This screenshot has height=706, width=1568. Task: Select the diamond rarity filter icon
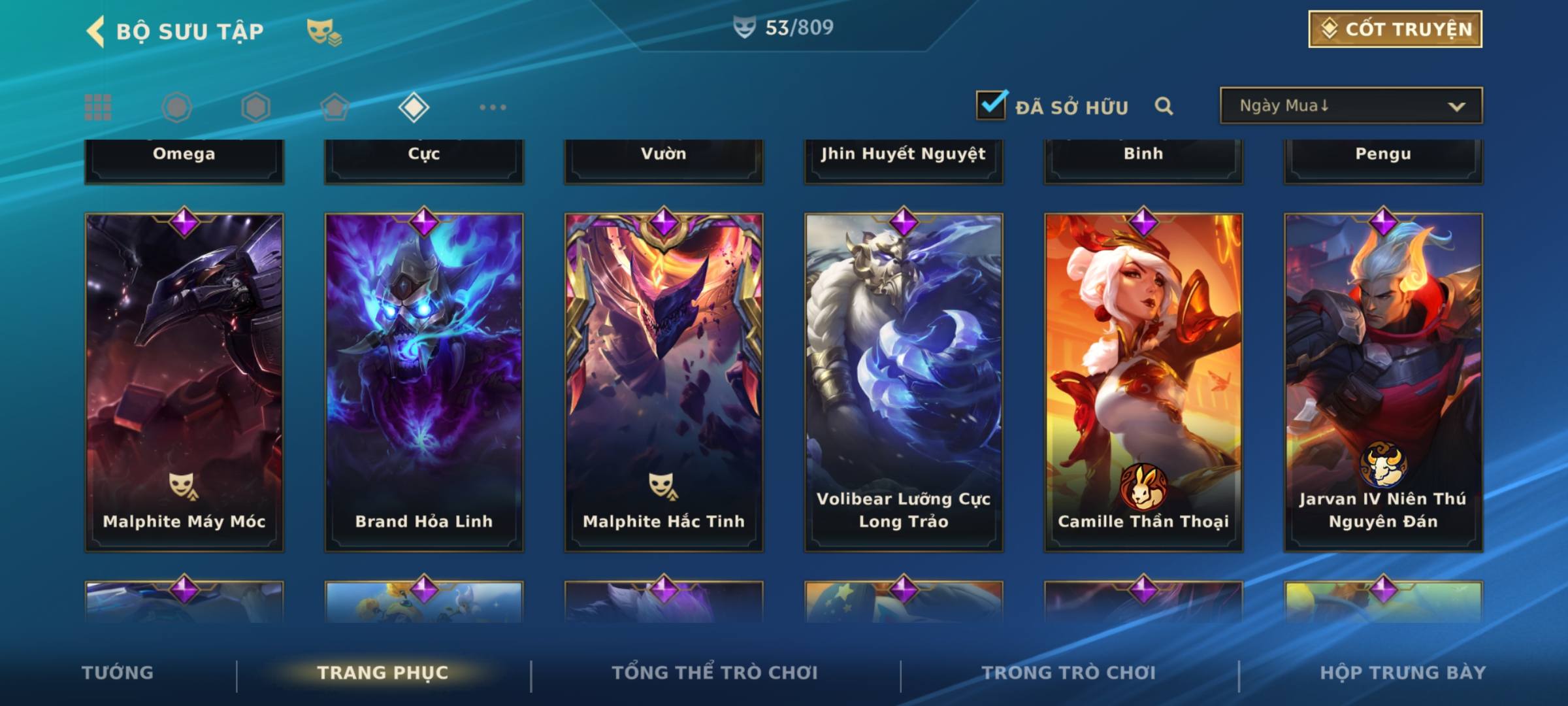[414, 107]
